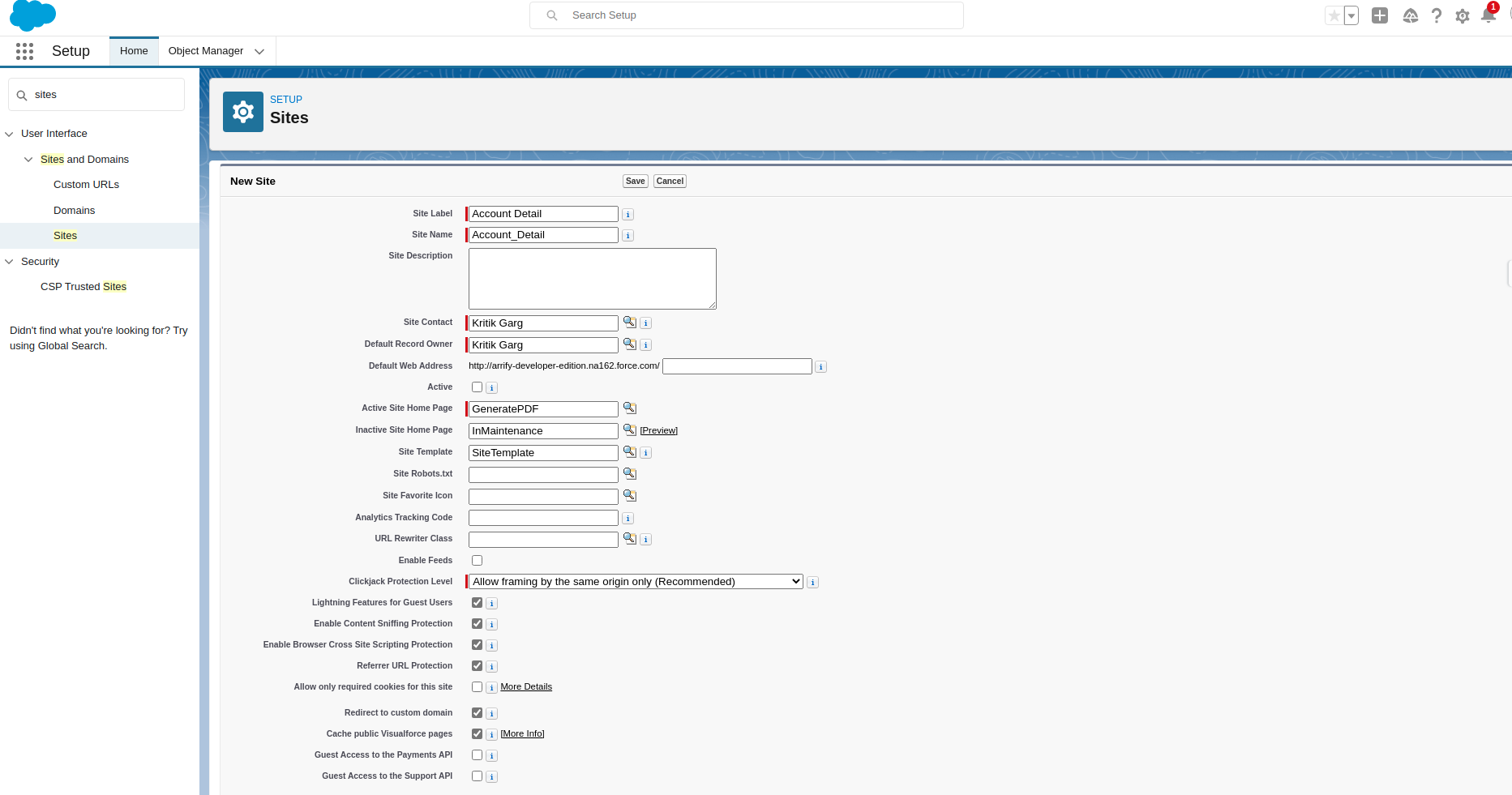Click info icon beside Site Template
The image size is (1512, 795).
coord(646,453)
